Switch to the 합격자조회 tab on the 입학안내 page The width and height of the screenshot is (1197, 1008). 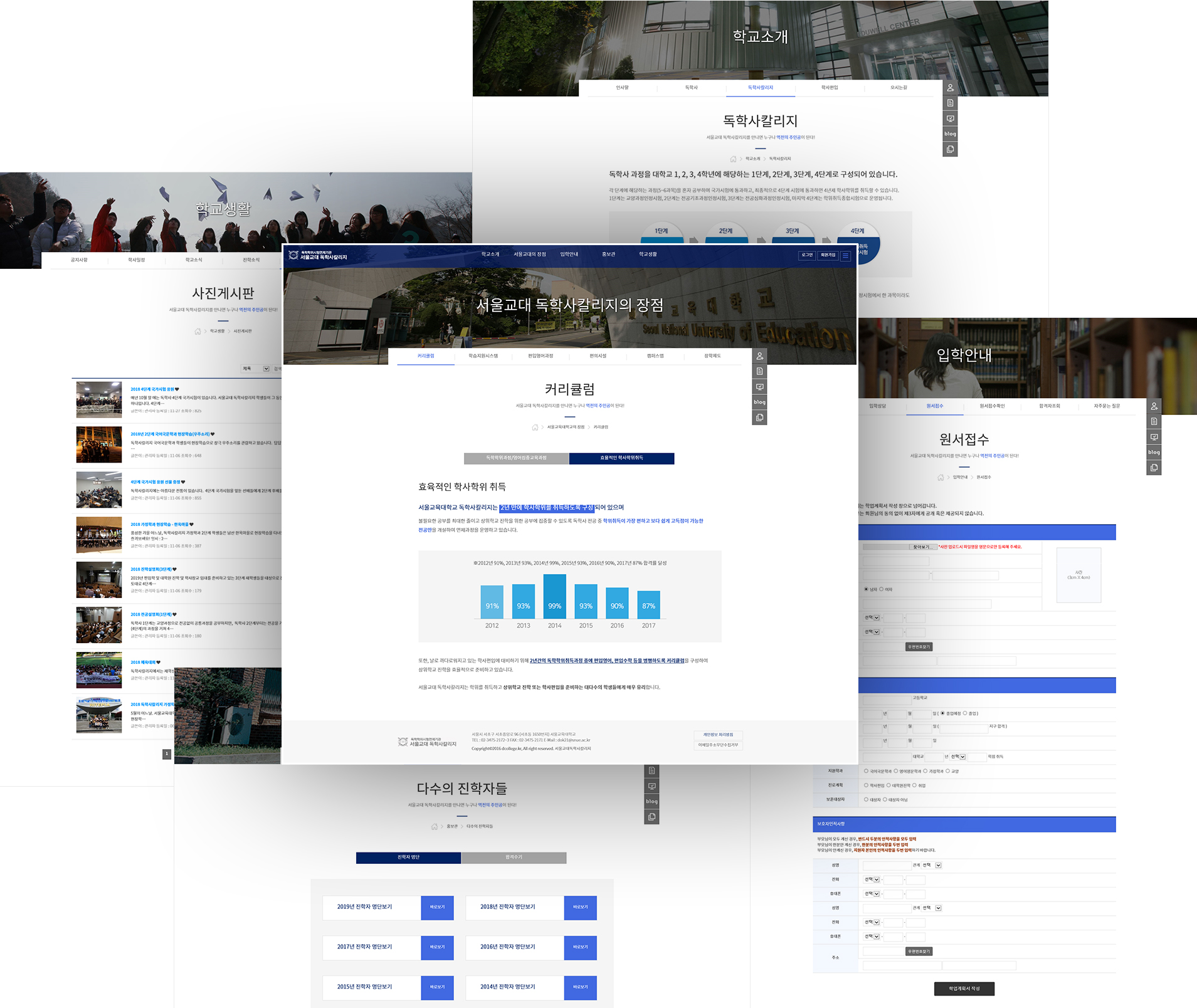click(x=1050, y=406)
